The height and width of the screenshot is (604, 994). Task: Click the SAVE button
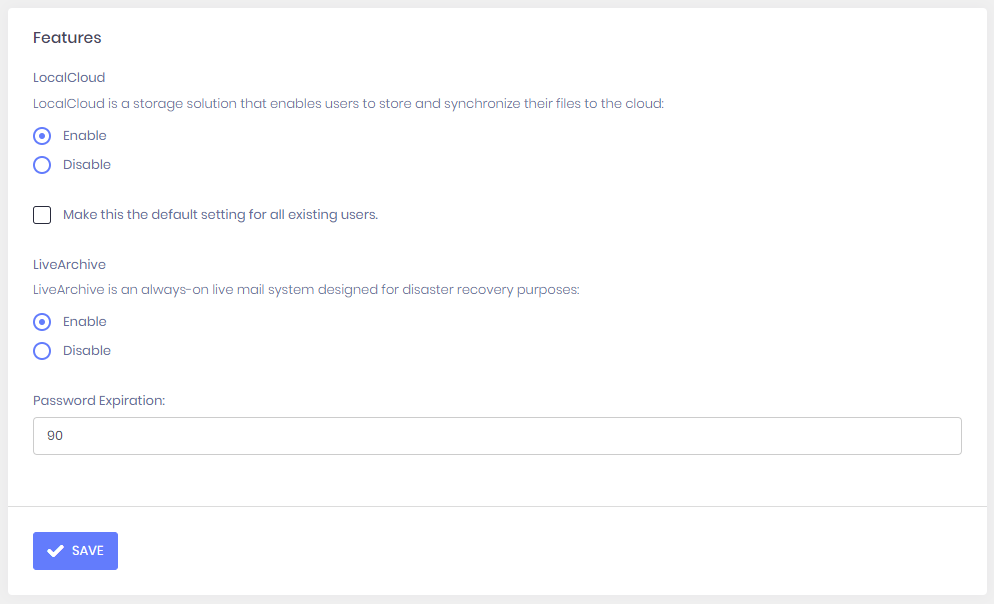(75, 550)
